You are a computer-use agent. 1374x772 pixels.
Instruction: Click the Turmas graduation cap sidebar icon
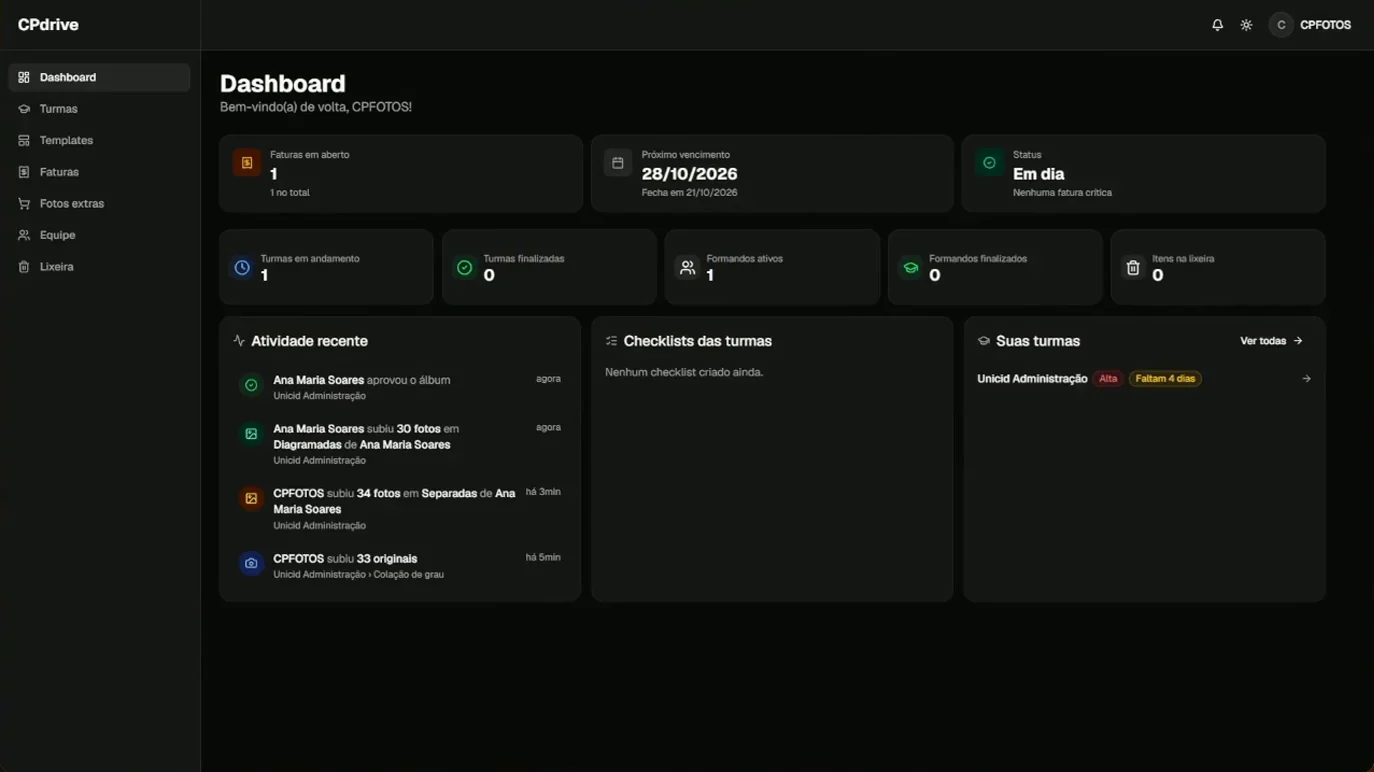[x=24, y=109]
